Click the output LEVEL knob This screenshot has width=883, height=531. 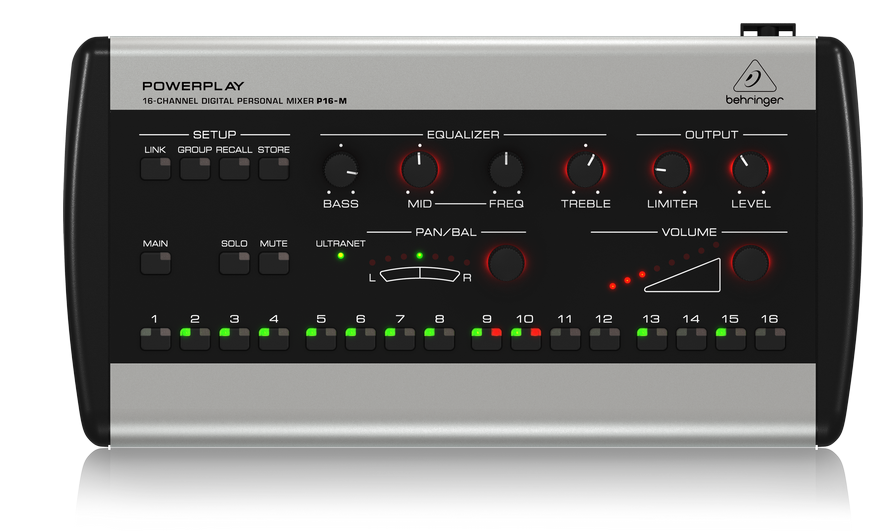click(x=750, y=171)
